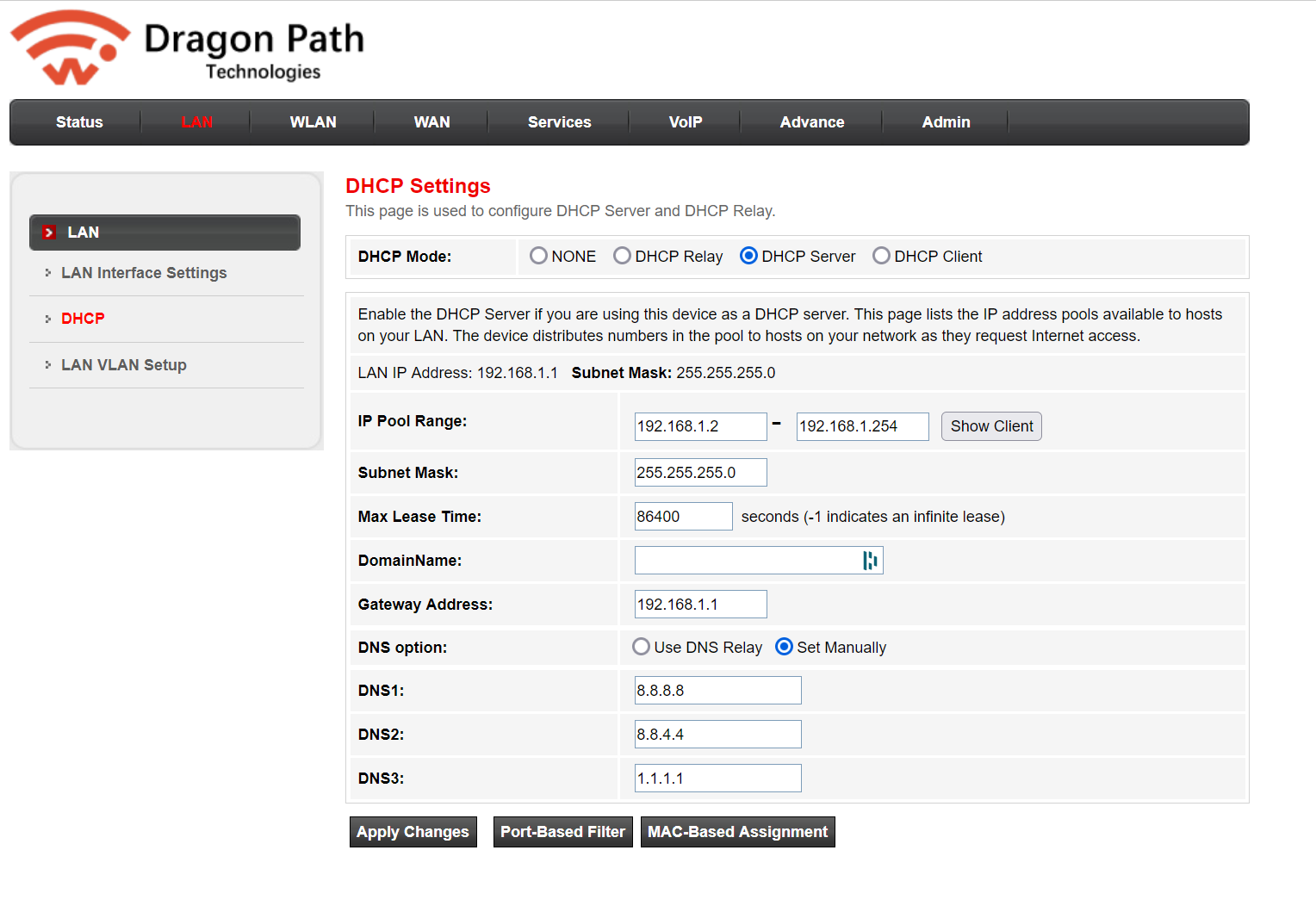Click the red arrow icon beside LAN header
The image size is (1316, 906).
tap(49, 233)
